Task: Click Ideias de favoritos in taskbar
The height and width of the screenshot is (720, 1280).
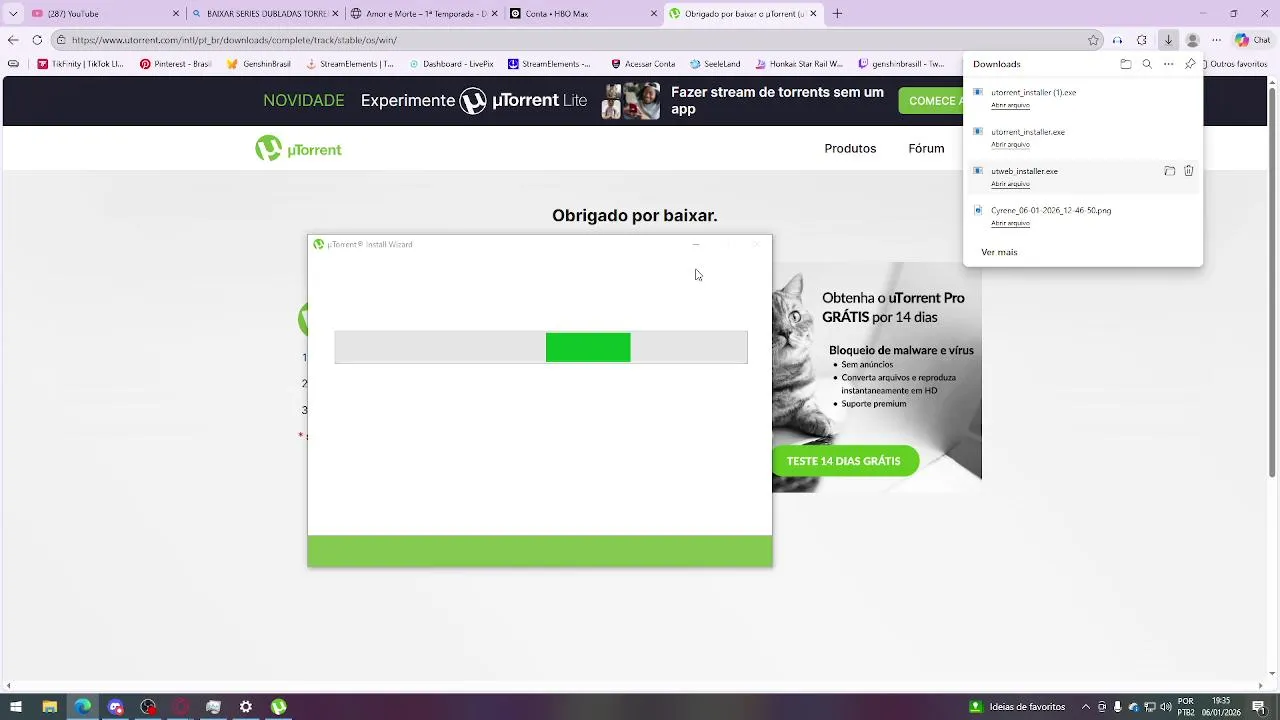Action: click(x=1017, y=707)
